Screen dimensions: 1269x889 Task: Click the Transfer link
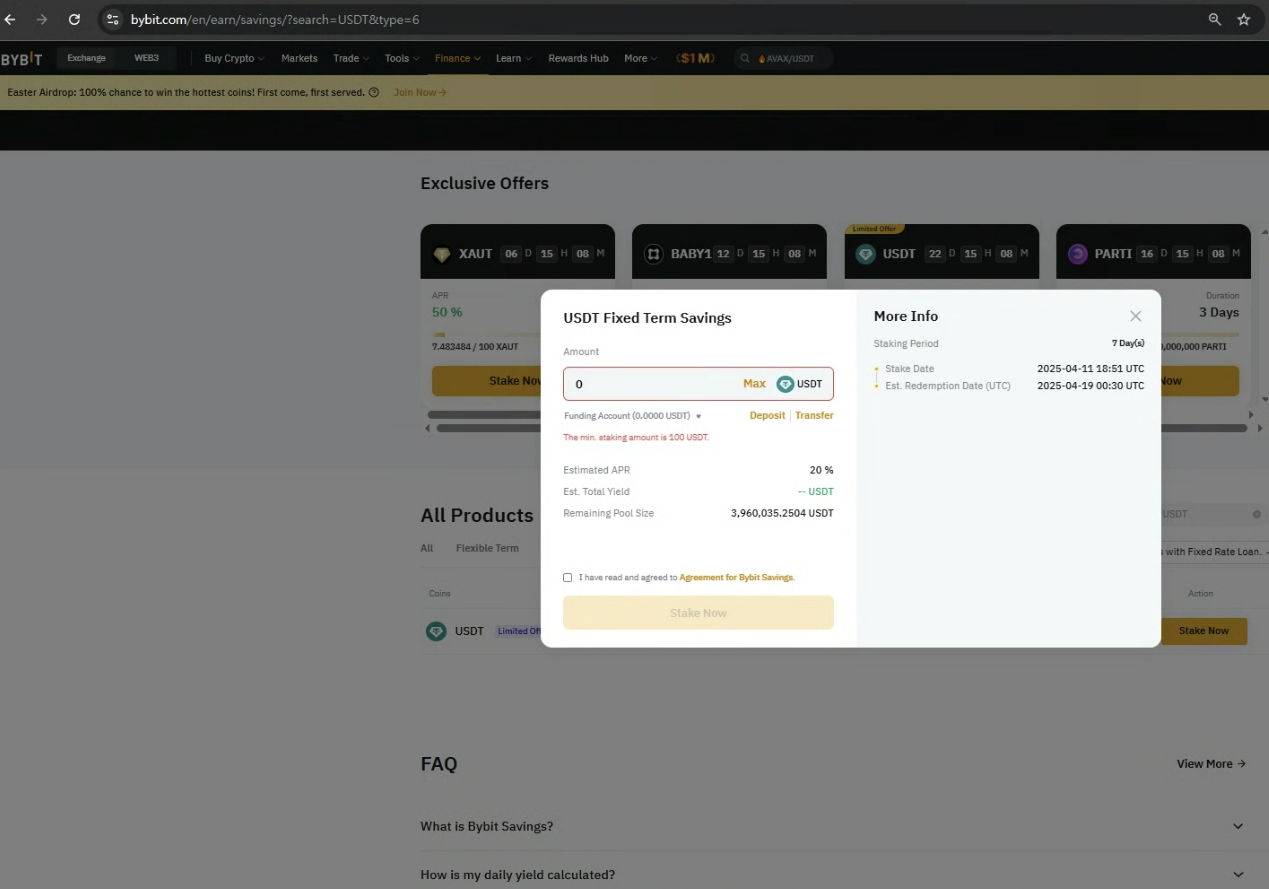(x=814, y=416)
